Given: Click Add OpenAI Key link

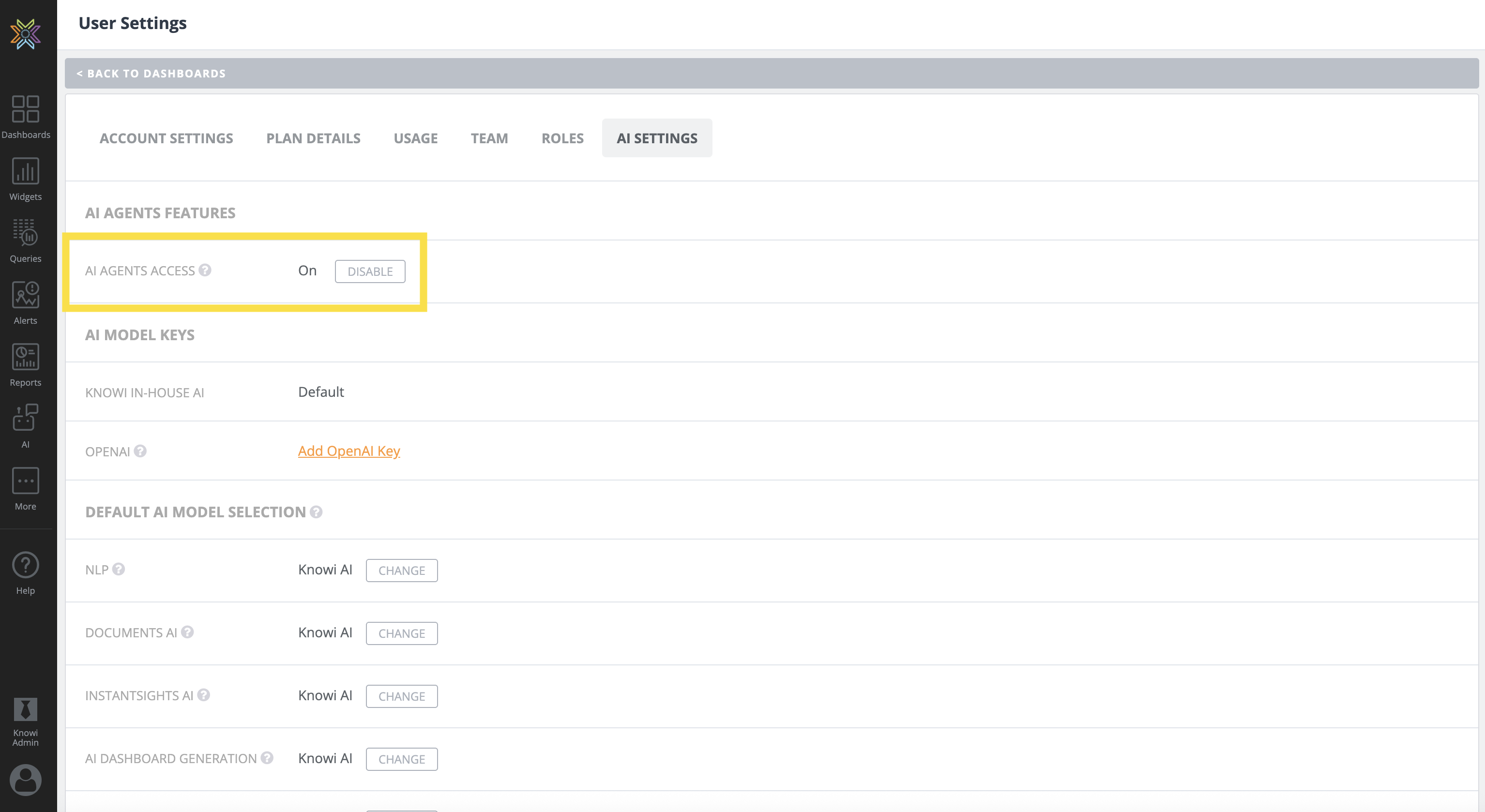Looking at the screenshot, I should pos(349,451).
